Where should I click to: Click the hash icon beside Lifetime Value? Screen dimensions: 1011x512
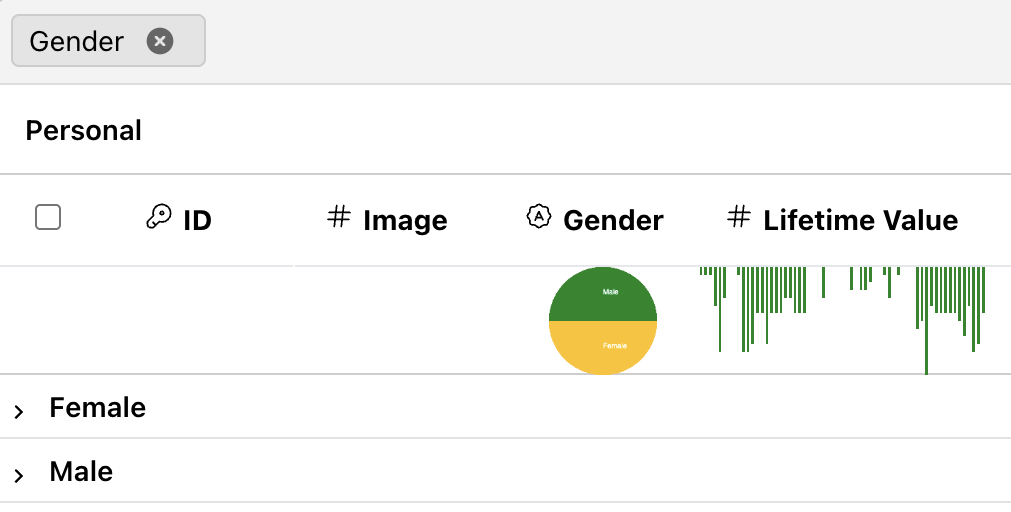pos(738,217)
